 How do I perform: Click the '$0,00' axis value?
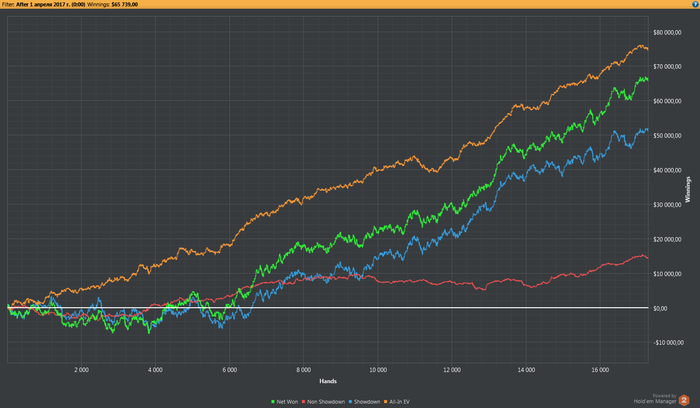pos(660,308)
